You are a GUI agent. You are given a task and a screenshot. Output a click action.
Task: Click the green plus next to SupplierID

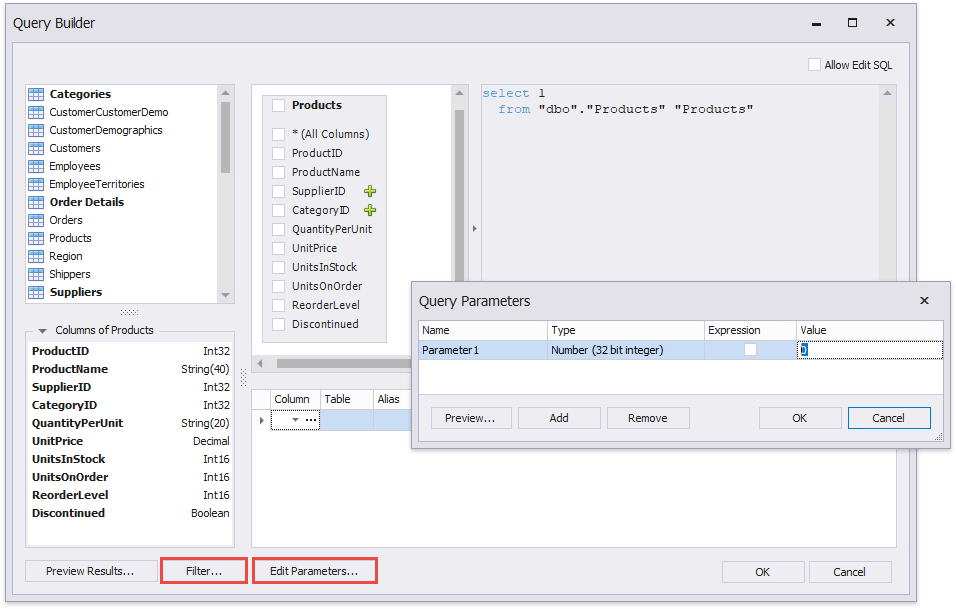tap(370, 191)
